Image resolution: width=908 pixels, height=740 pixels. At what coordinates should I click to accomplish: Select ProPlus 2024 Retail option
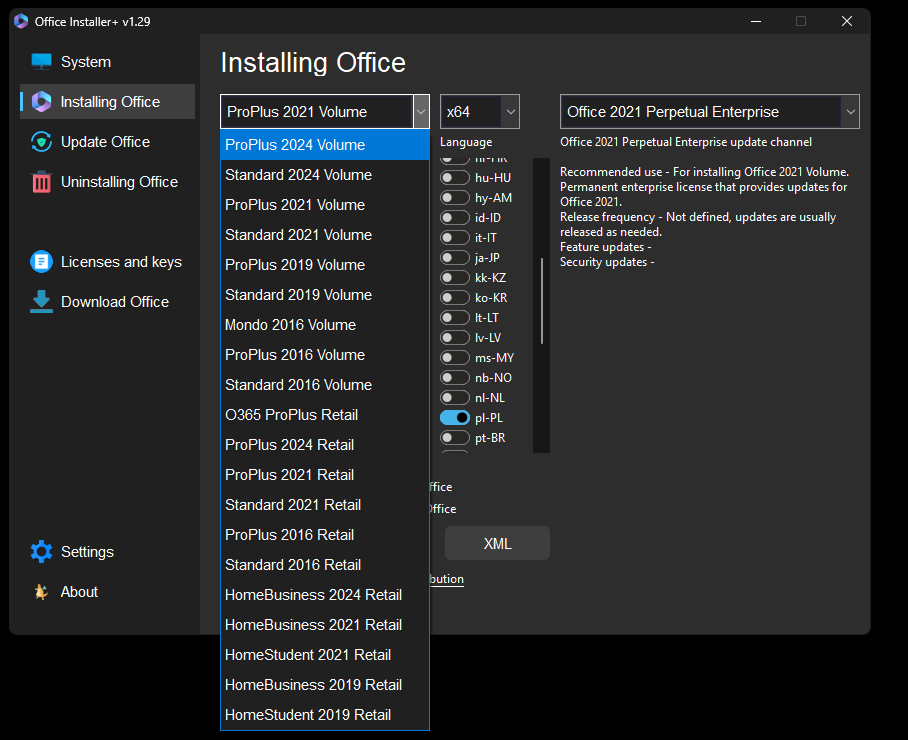tap(325, 445)
